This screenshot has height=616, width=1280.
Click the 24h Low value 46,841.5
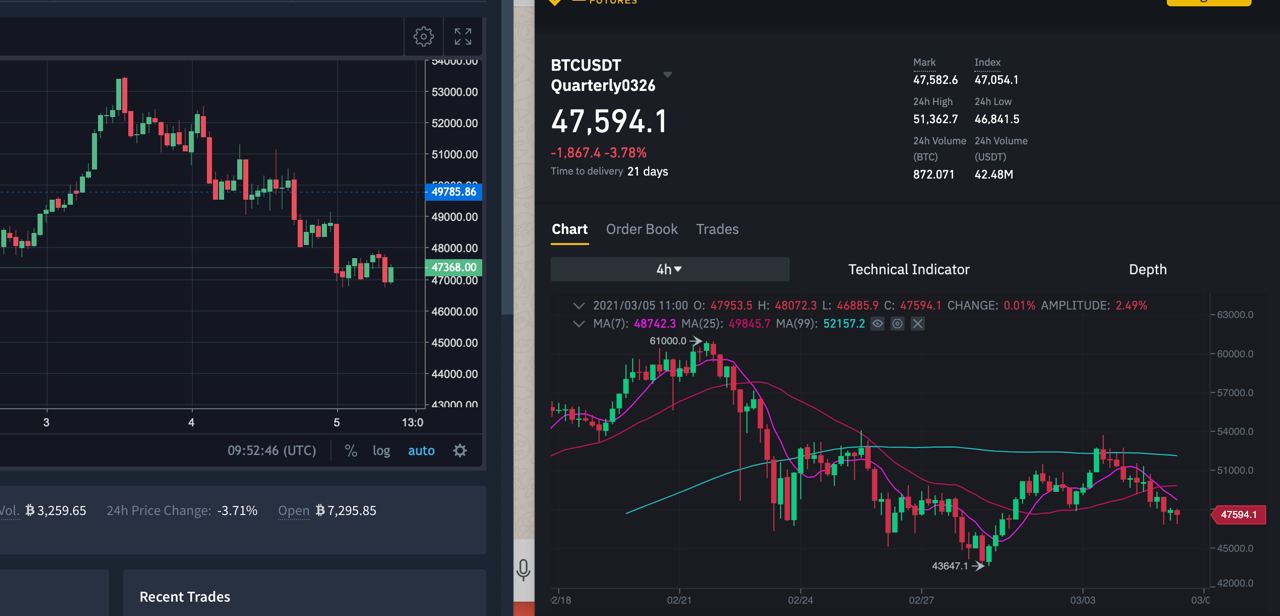[997, 119]
